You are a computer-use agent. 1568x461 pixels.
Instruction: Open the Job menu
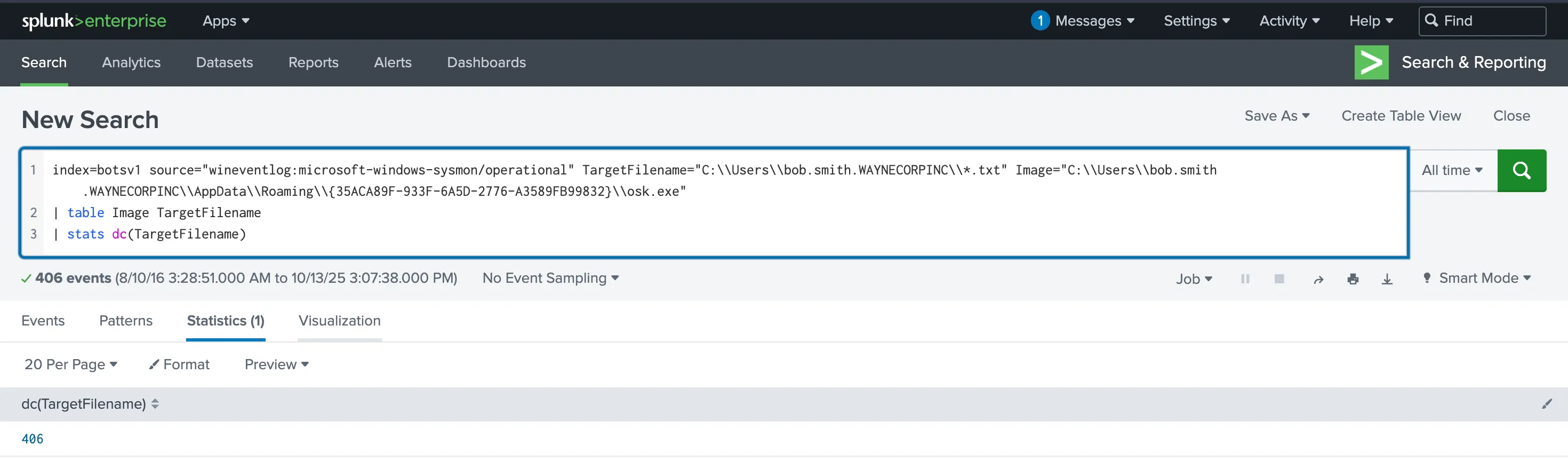point(1194,279)
